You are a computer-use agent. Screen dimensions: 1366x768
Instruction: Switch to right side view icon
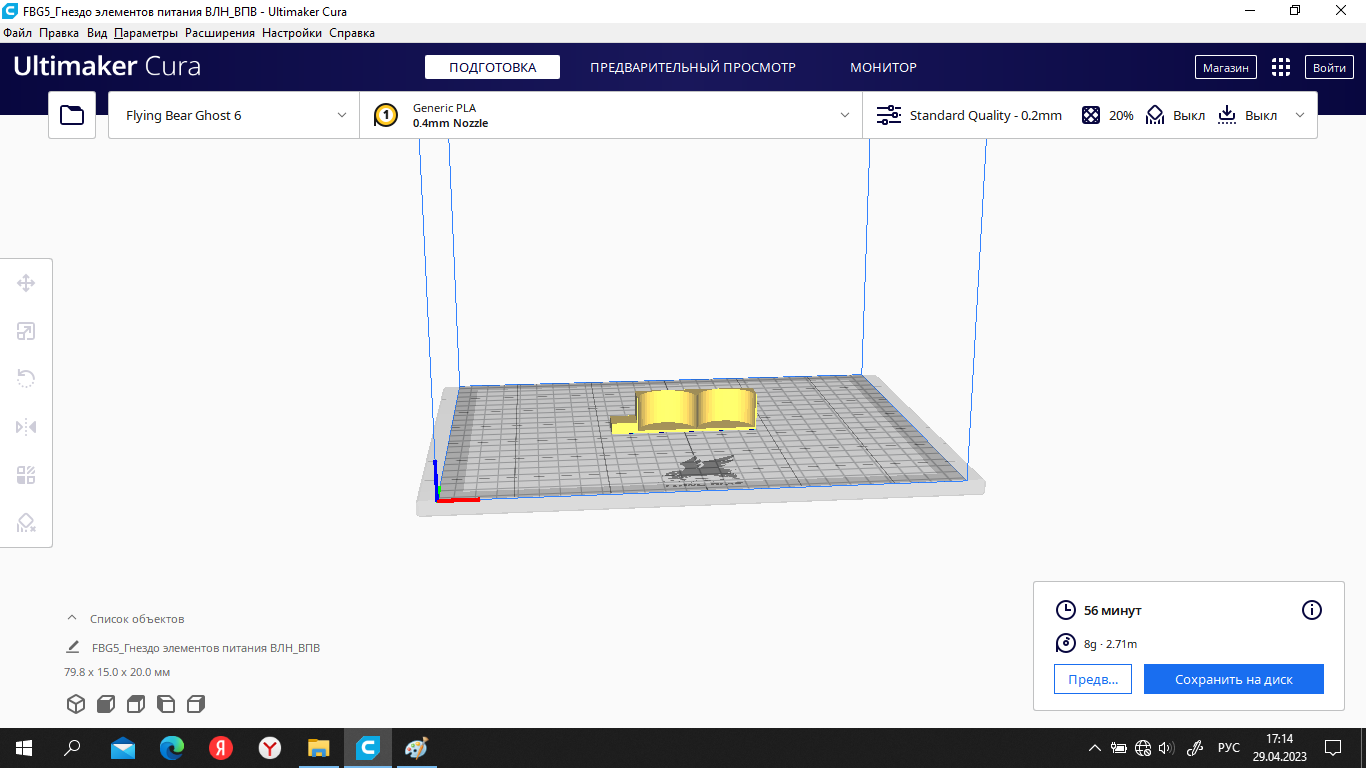click(196, 704)
